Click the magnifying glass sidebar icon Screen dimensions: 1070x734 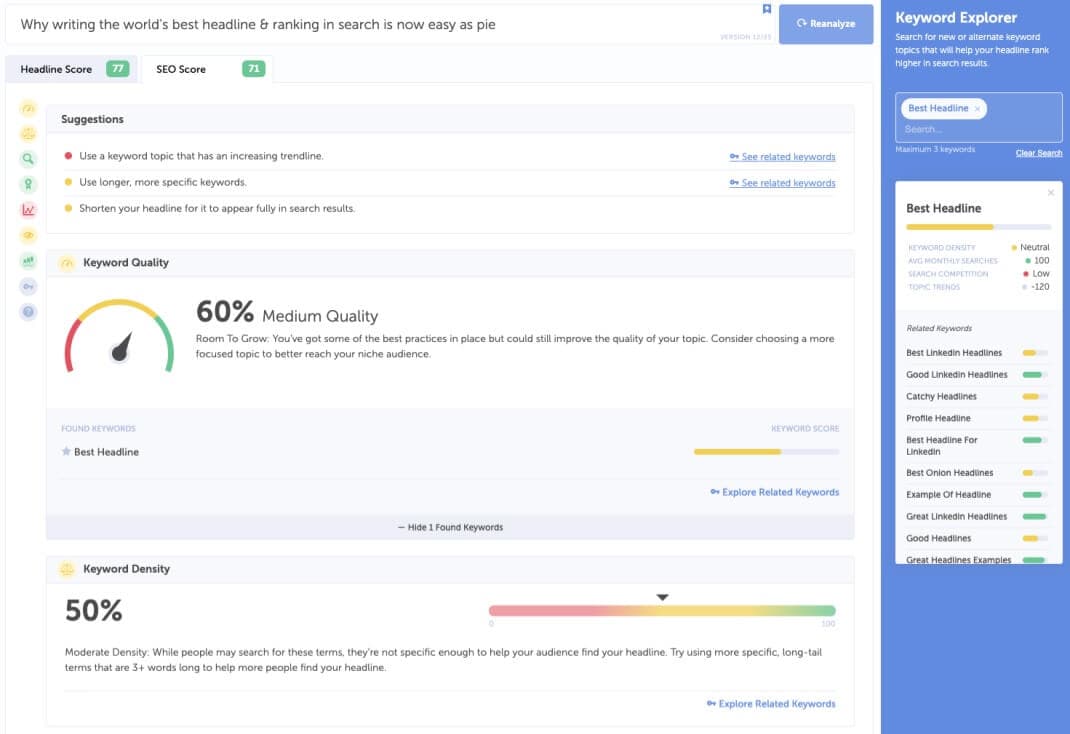(28, 158)
